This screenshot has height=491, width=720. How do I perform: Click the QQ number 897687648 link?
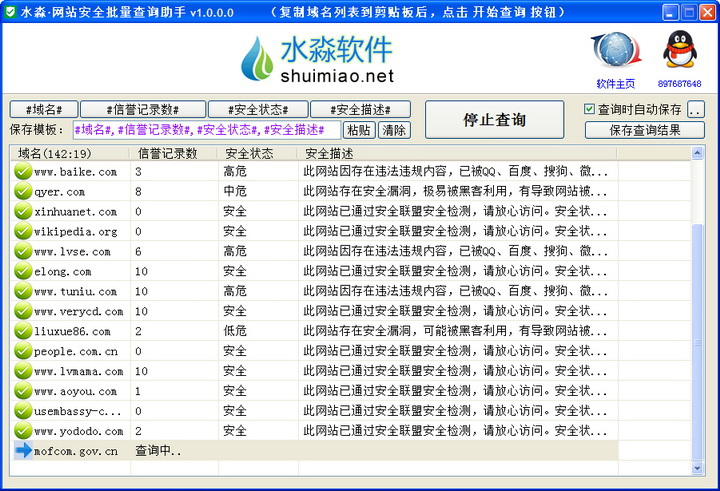pyautogui.click(x=679, y=84)
